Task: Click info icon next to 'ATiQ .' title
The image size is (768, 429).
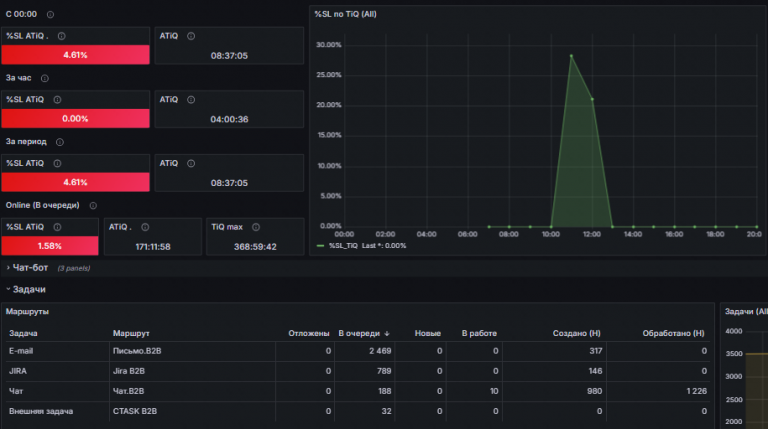Action: pyautogui.click(x=145, y=227)
